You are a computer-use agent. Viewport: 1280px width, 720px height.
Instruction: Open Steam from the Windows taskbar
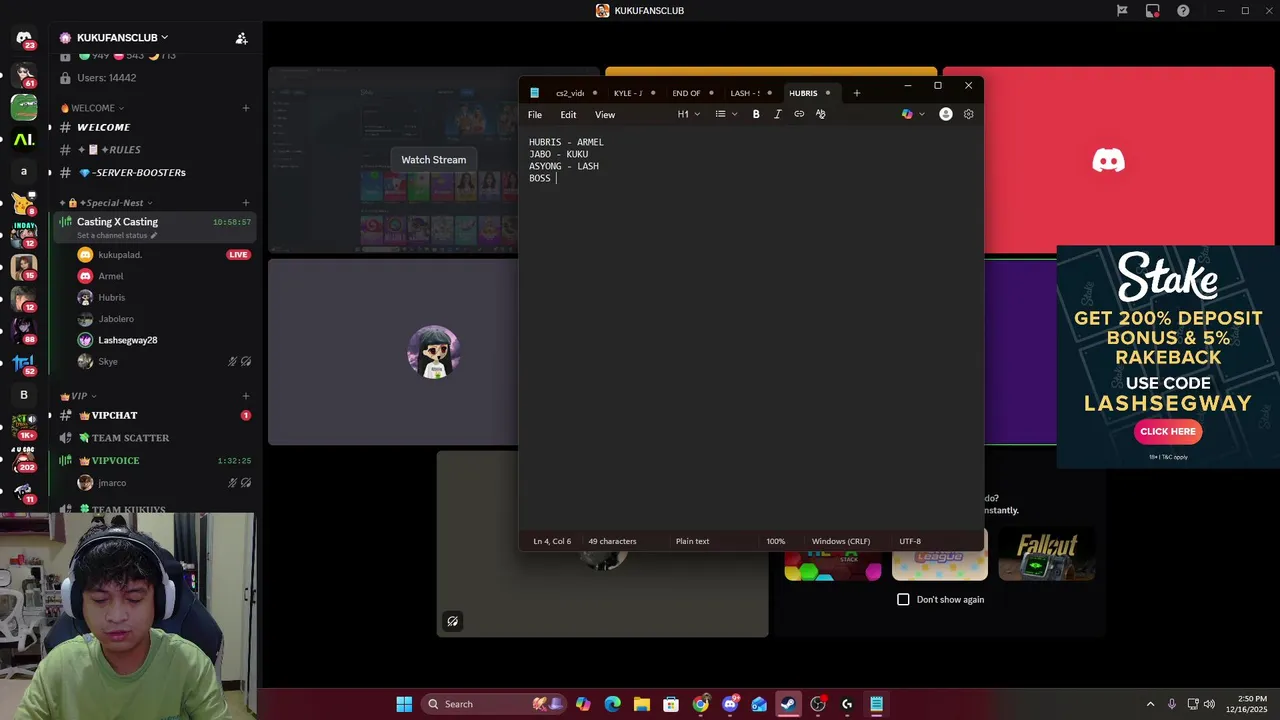coord(788,704)
